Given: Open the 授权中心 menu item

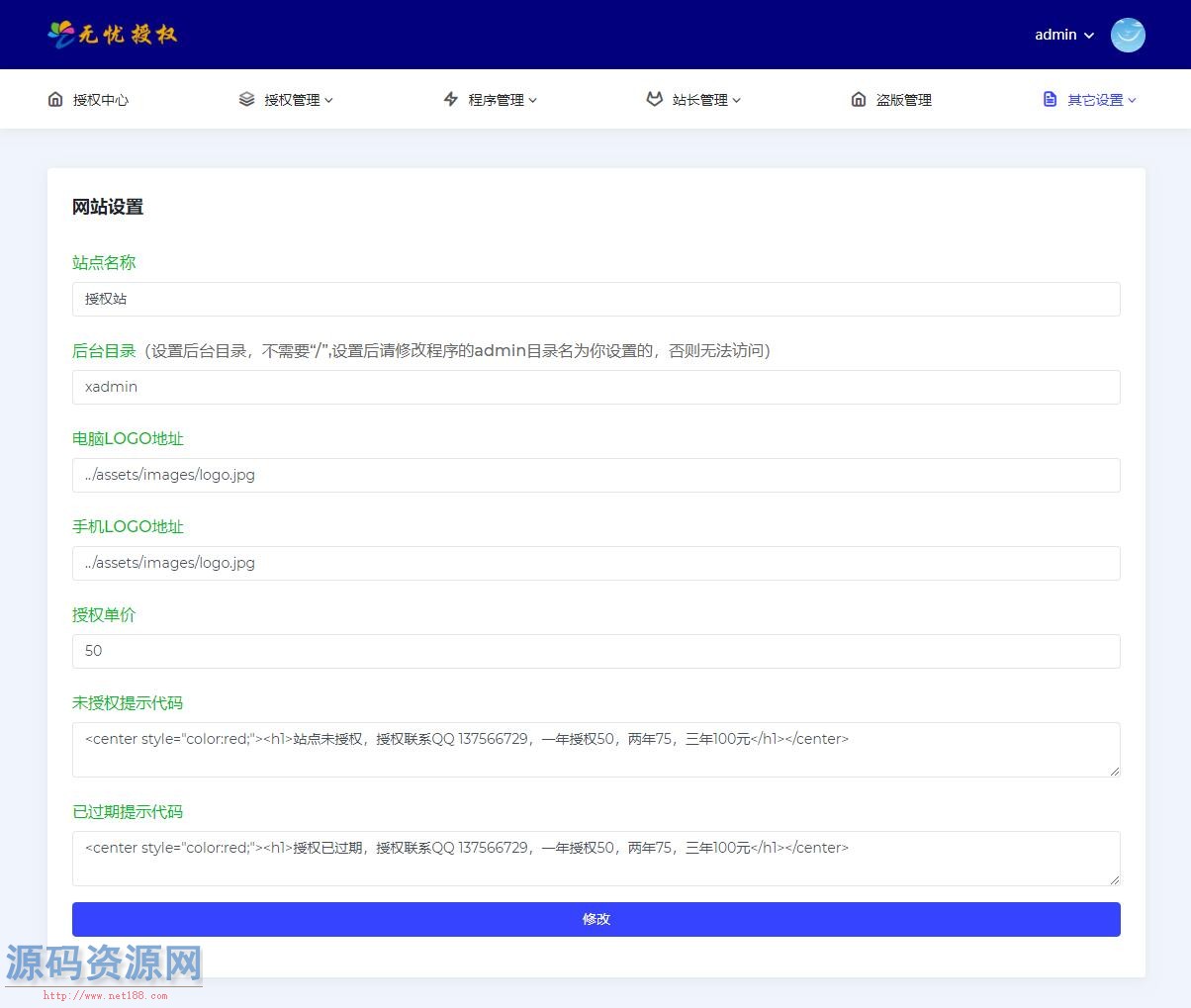Looking at the screenshot, I should click(x=101, y=100).
